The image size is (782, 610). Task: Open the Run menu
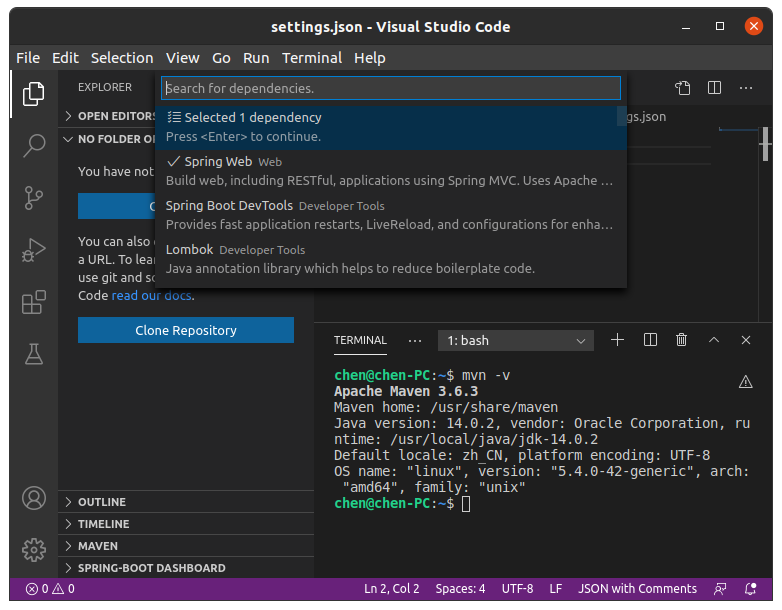point(256,58)
